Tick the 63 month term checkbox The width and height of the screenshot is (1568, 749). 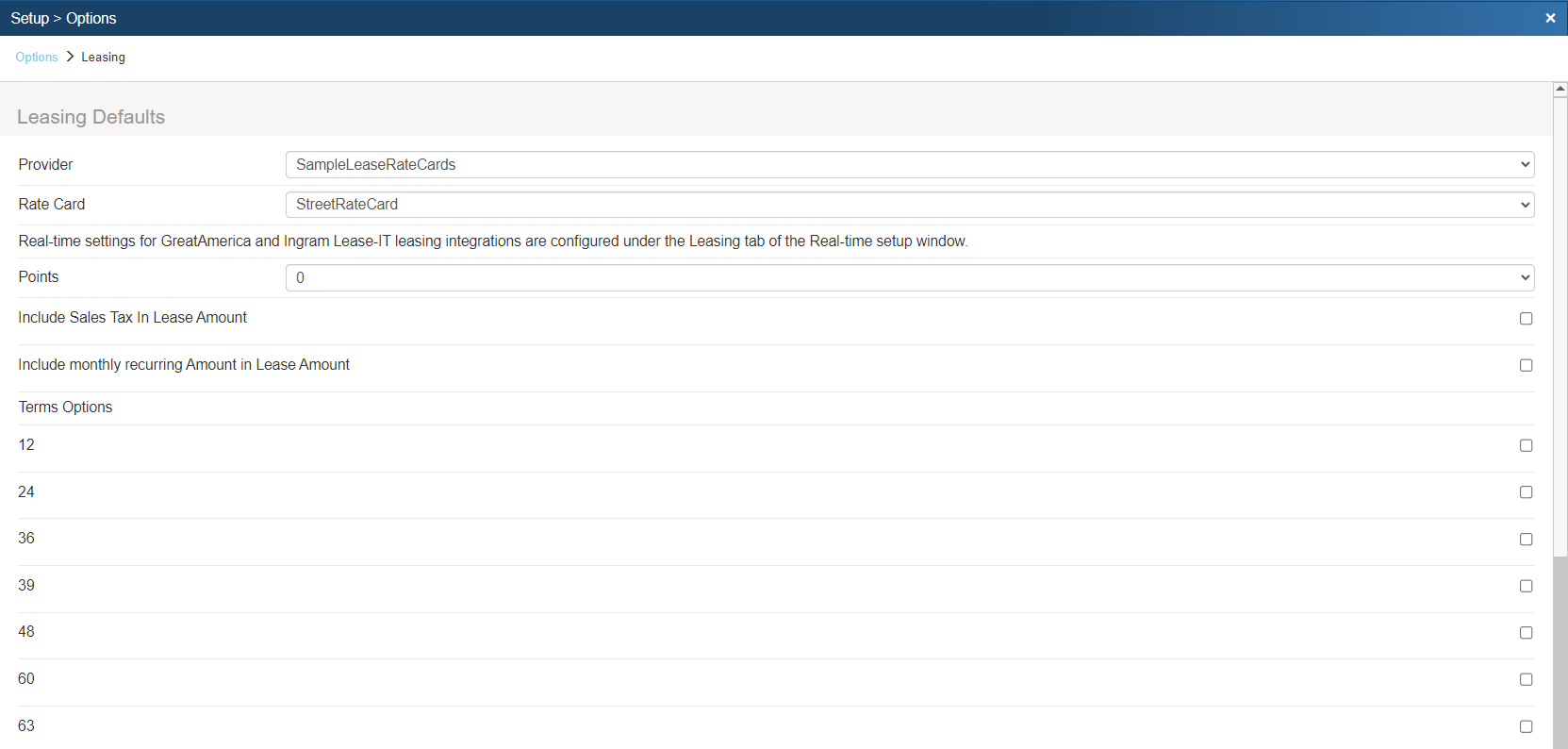click(1526, 726)
